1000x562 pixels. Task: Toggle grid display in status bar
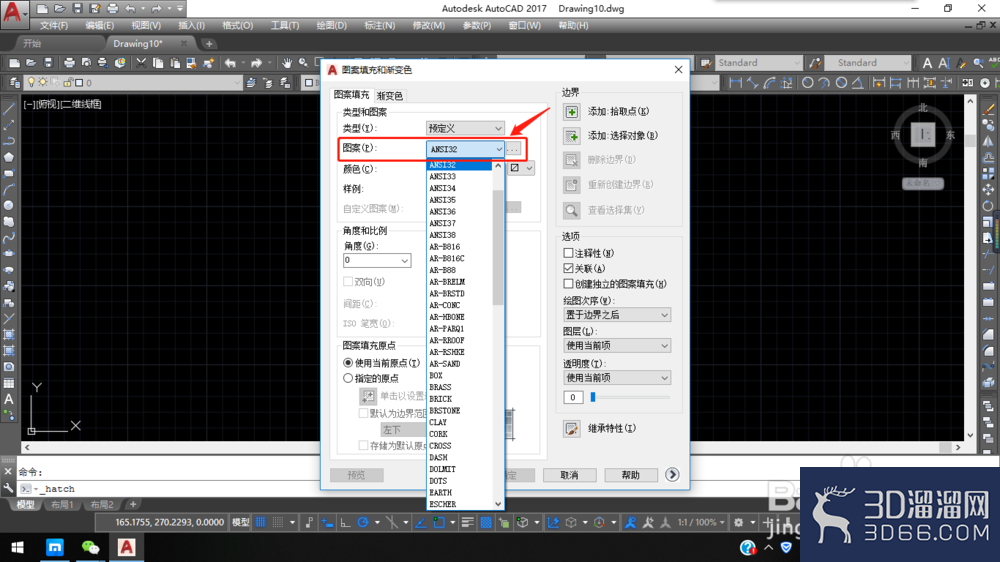(x=260, y=522)
